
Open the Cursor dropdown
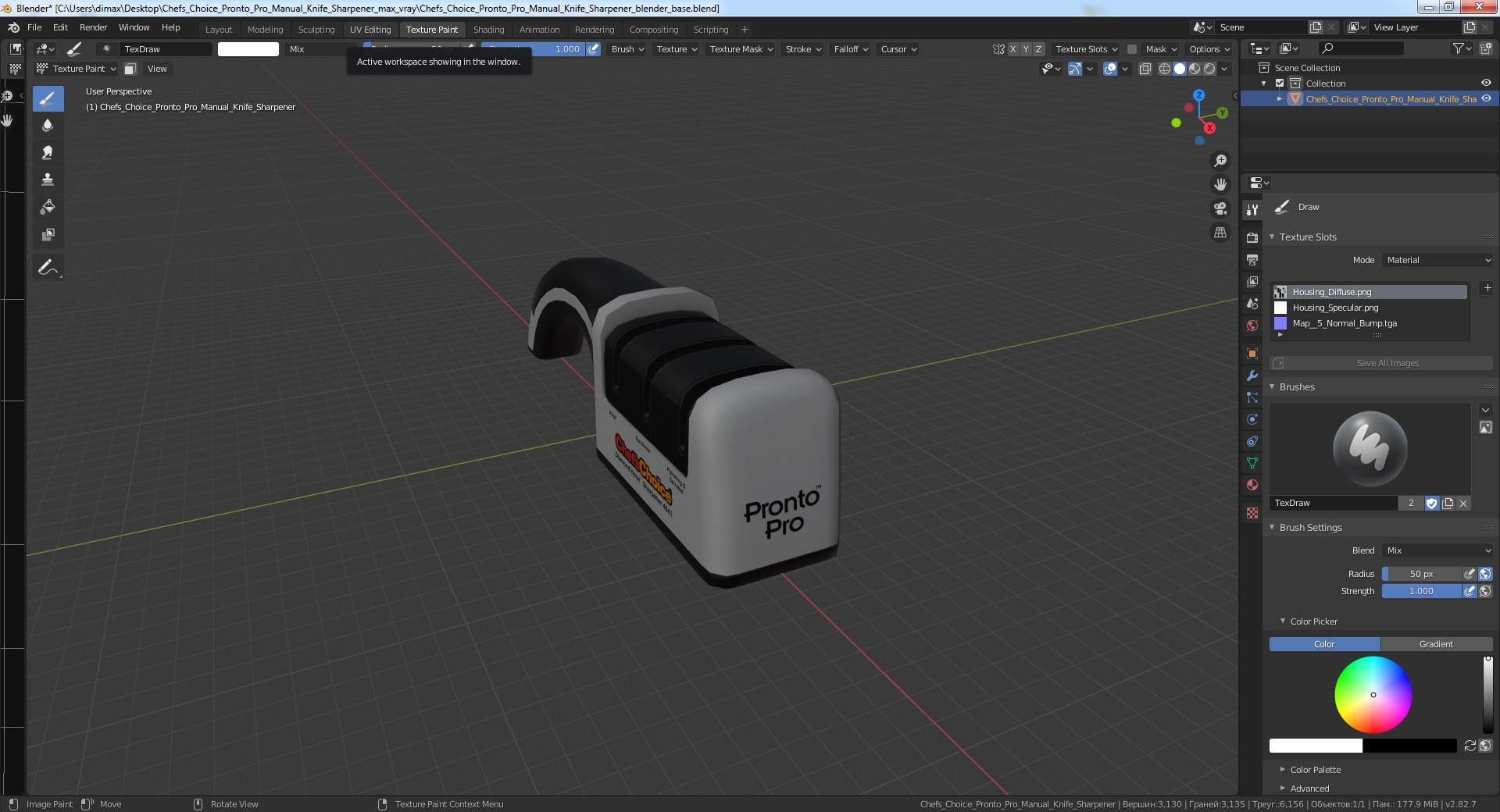click(898, 48)
